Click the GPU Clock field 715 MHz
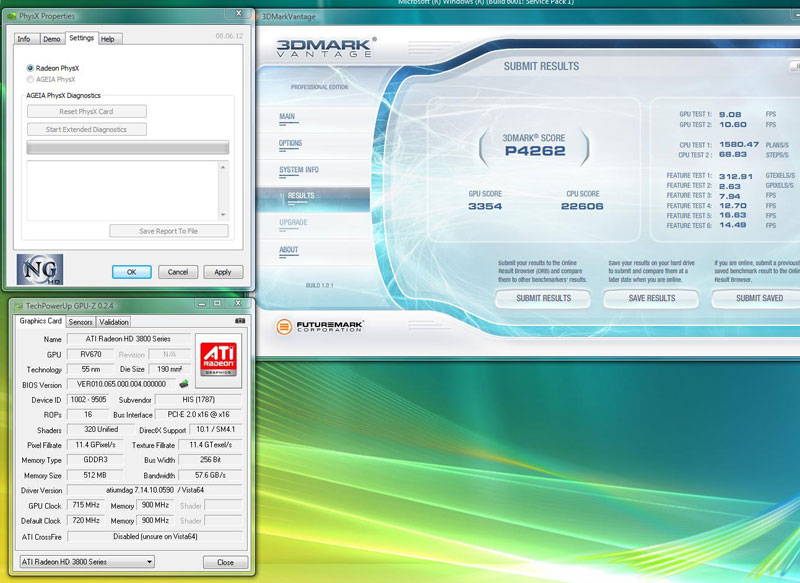The width and height of the screenshot is (800, 583). [86, 505]
